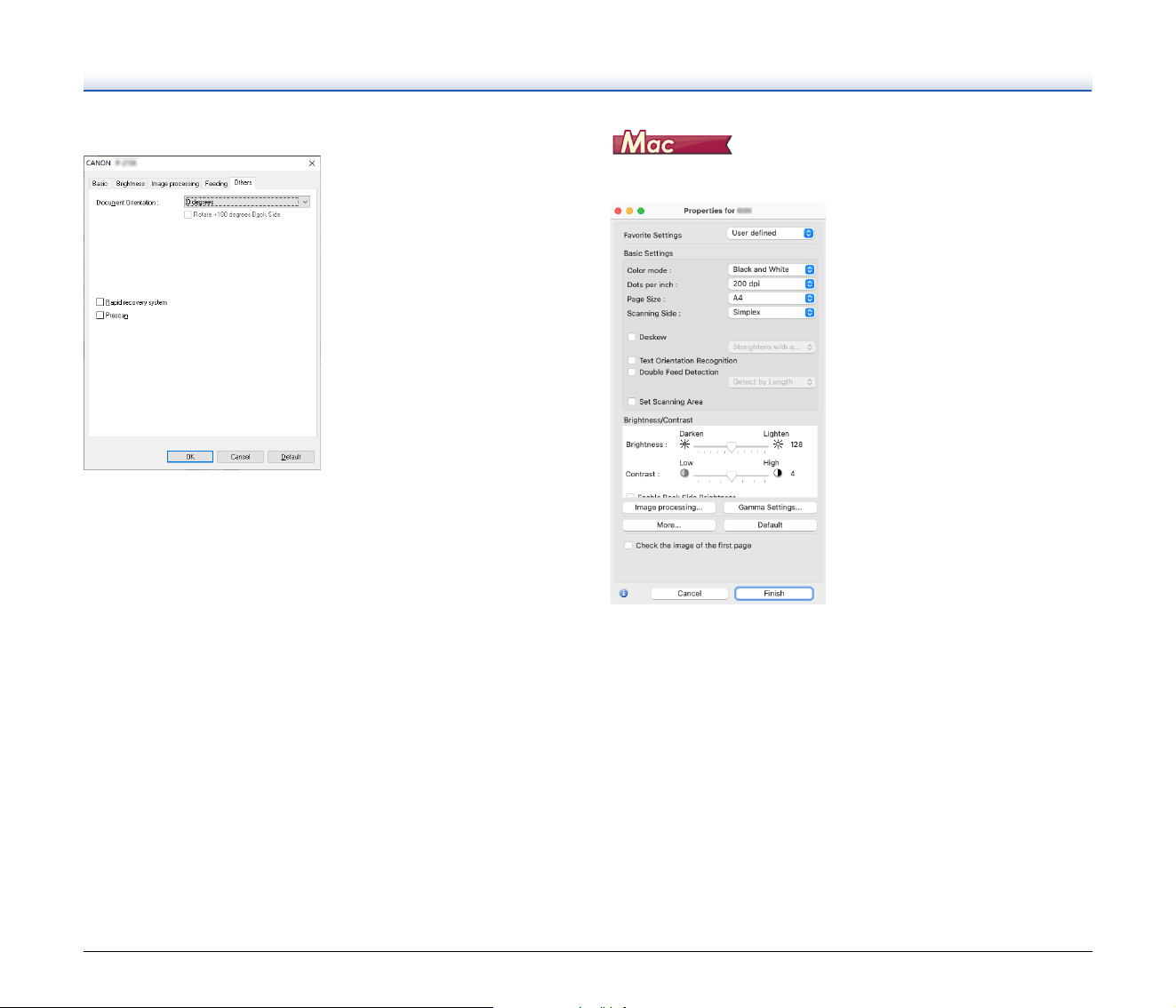1176x1008 pixels.
Task: Click the yellow minimize dot in Properties window
Action: [629, 211]
